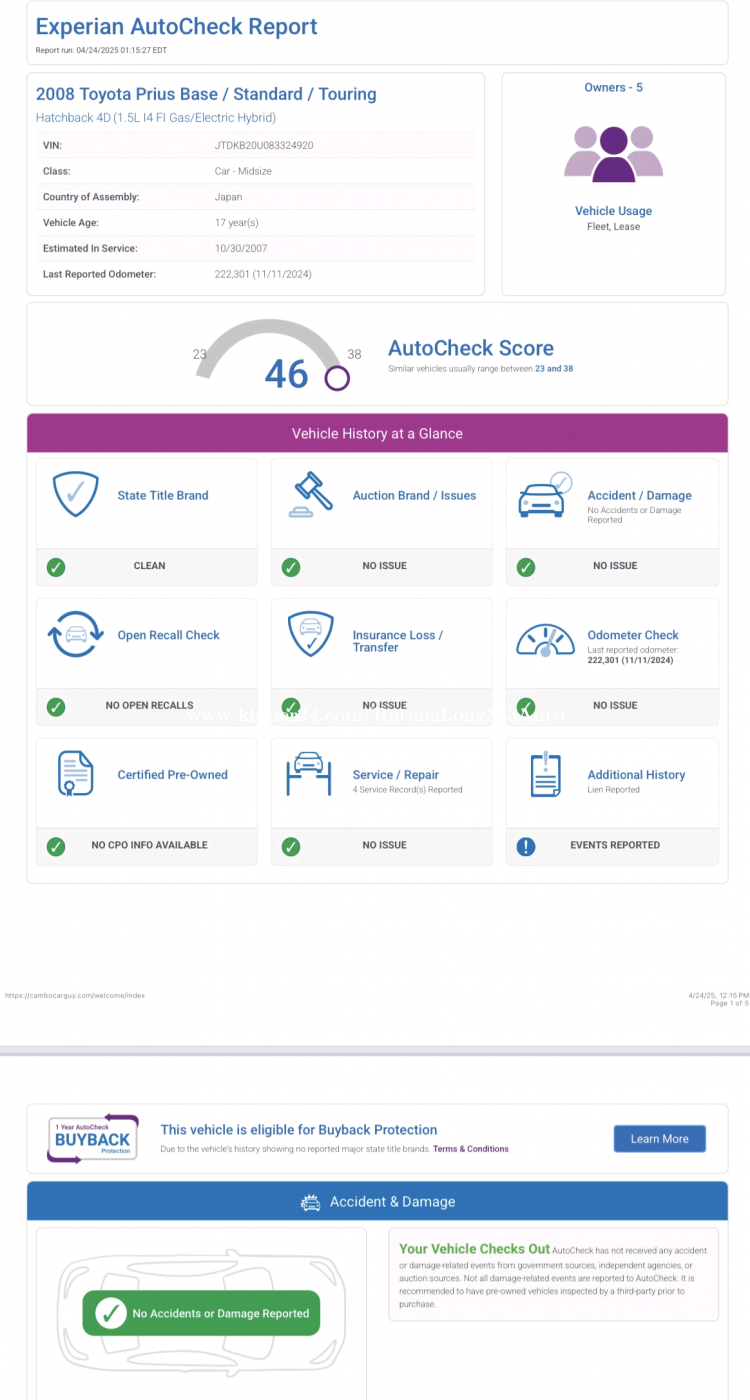Viewport: 750px width, 1400px height.
Task: Open the Open Recall Check link
Action: tap(169, 635)
